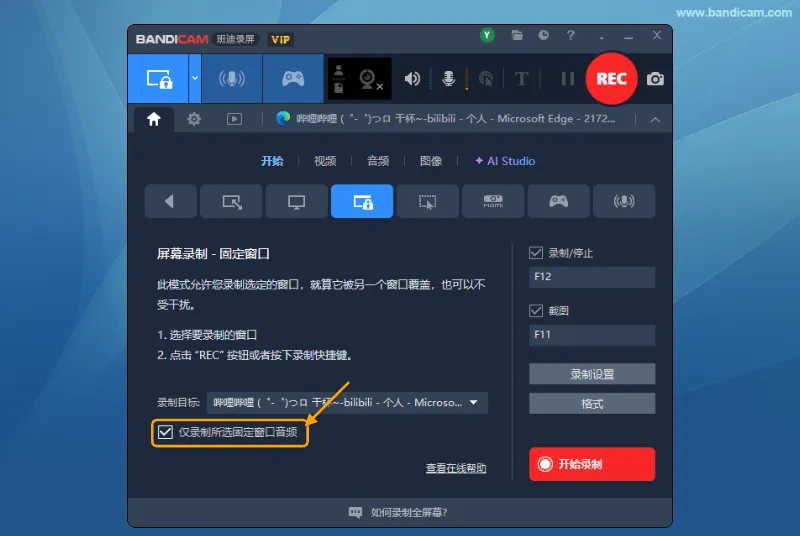Image resolution: width=800 pixels, height=536 pixels.
Task: Toggle the microphone icon
Action: [x=448, y=79]
